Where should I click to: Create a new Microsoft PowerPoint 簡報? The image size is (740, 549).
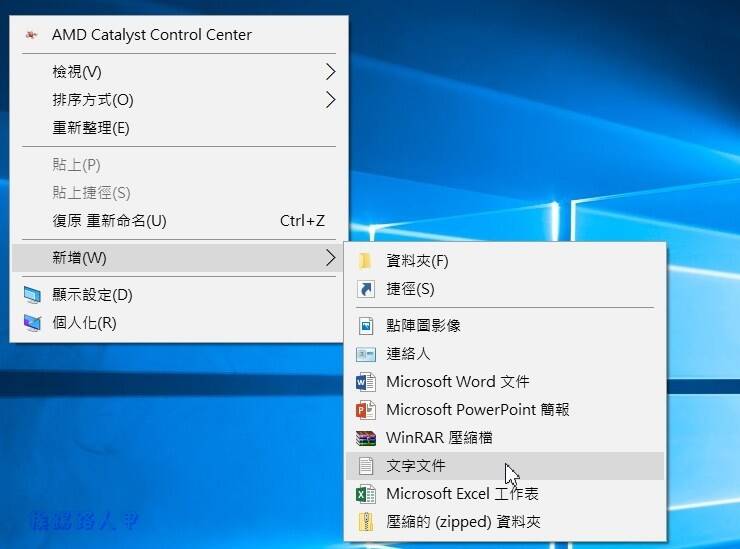coord(505,410)
